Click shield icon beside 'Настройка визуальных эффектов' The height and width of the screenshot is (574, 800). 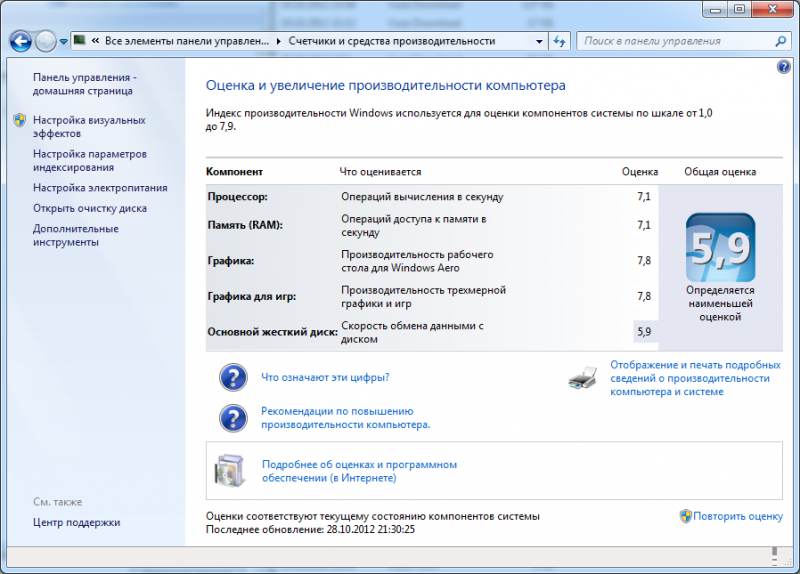pos(20,120)
